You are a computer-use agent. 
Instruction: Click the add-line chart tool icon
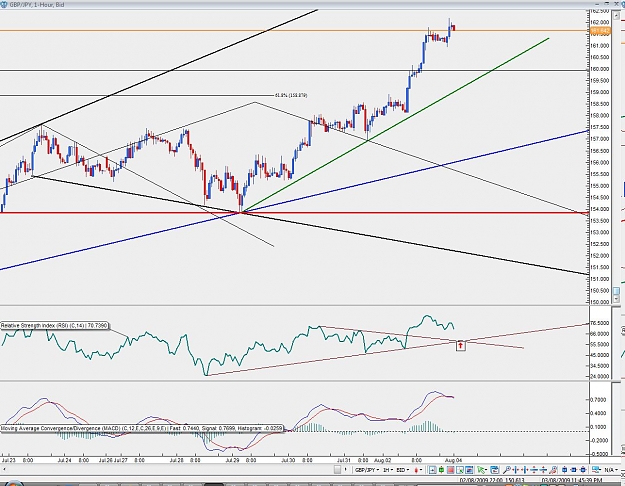pyautogui.click(x=460, y=470)
